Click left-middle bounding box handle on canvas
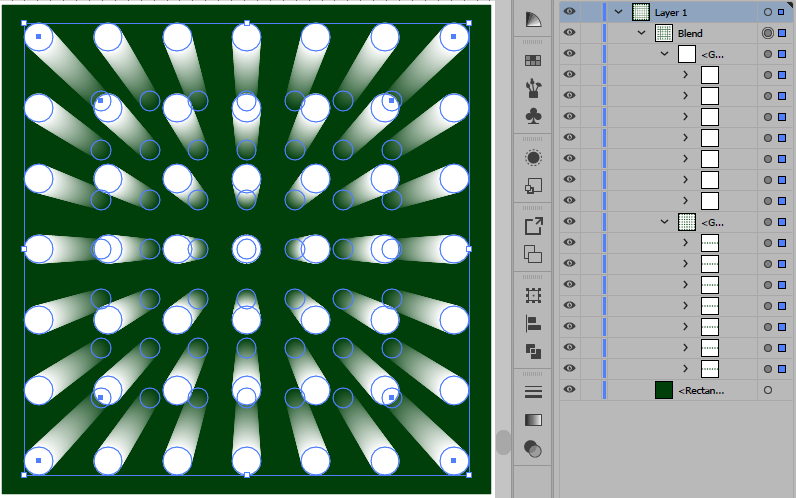The image size is (796, 498). tap(24, 249)
